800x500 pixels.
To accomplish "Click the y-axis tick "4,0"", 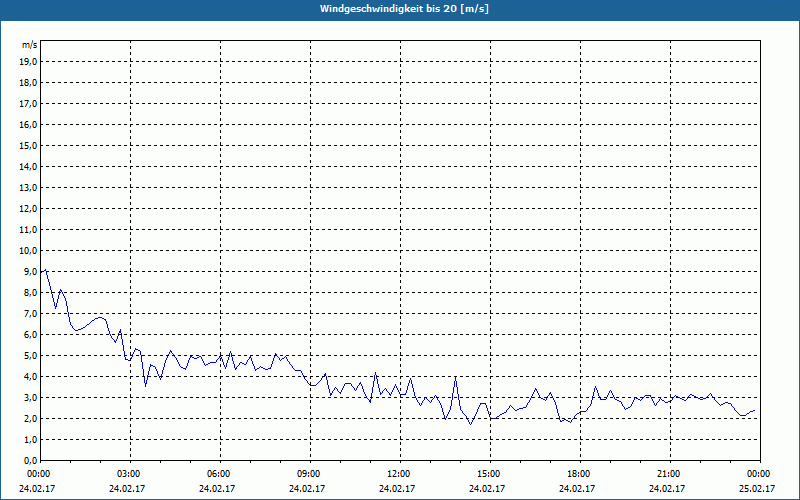I will pos(30,377).
